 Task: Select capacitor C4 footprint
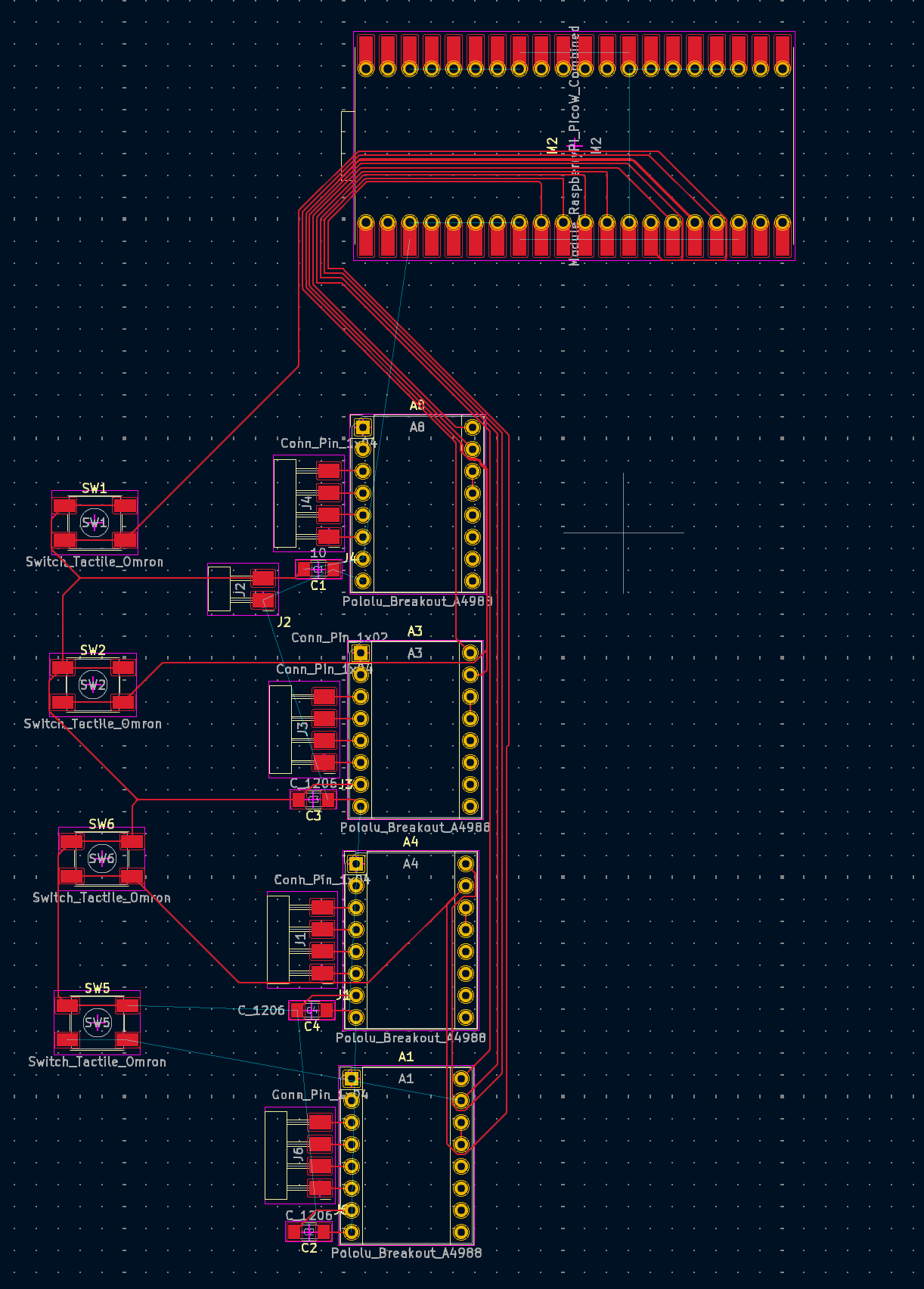312,1010
